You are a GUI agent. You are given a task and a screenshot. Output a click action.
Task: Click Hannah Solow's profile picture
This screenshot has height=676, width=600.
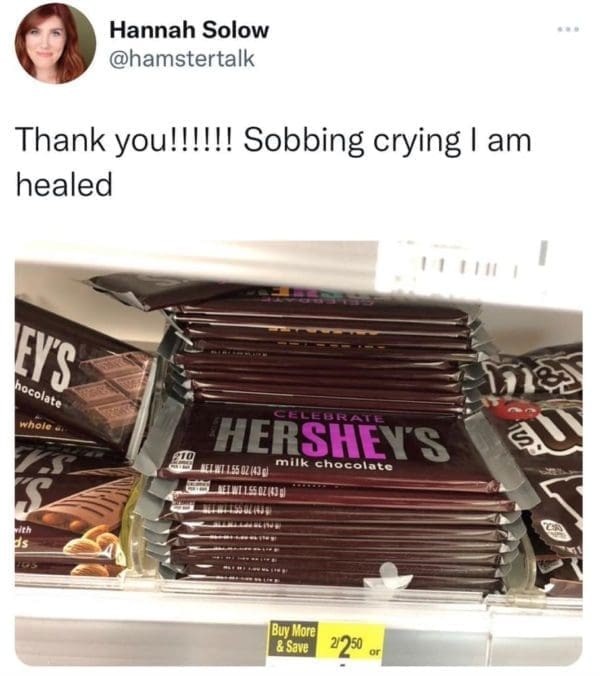(56, 43)
